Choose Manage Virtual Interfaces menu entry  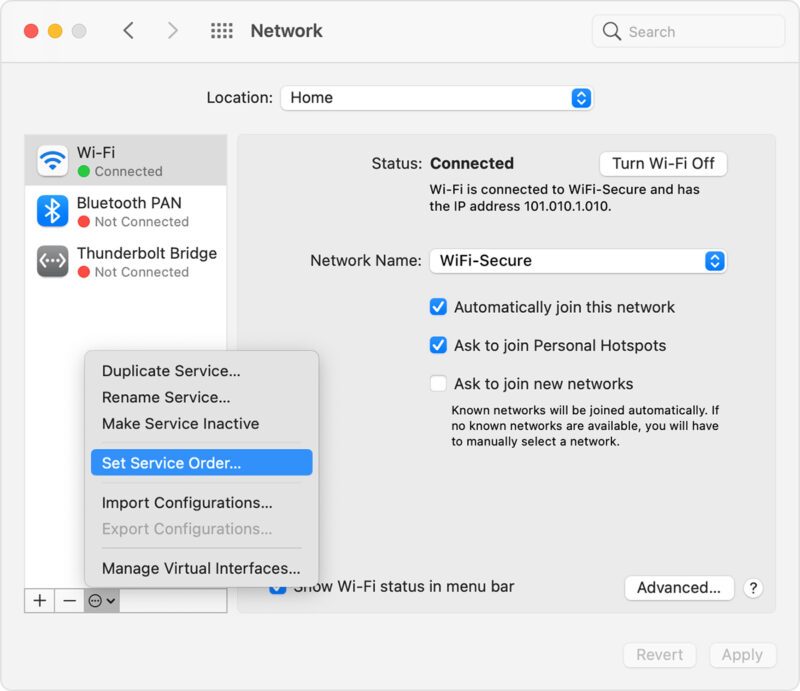[200, 568]
